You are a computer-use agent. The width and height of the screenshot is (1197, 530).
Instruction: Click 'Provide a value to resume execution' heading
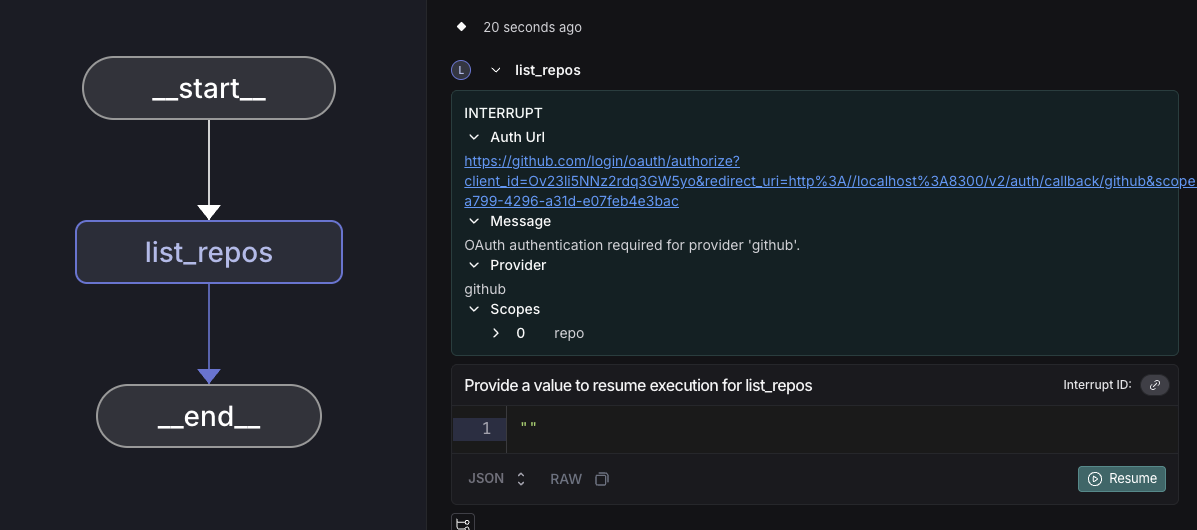tap(638, 386)
